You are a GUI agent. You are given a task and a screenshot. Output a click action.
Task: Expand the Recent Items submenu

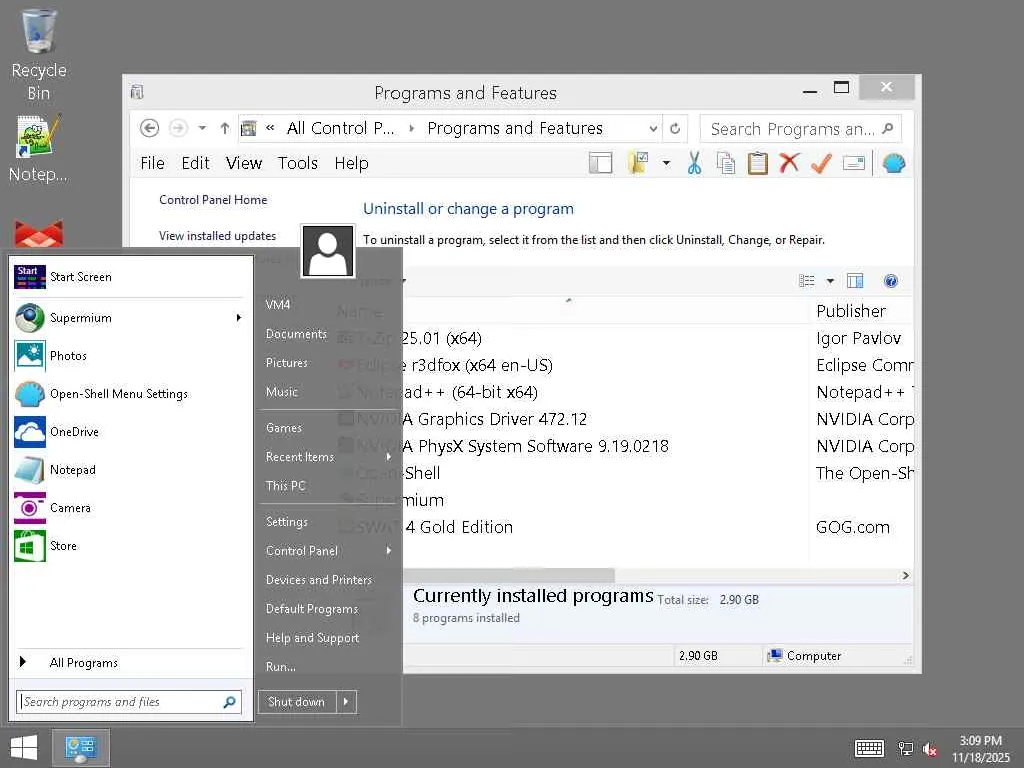click(389, 456)
